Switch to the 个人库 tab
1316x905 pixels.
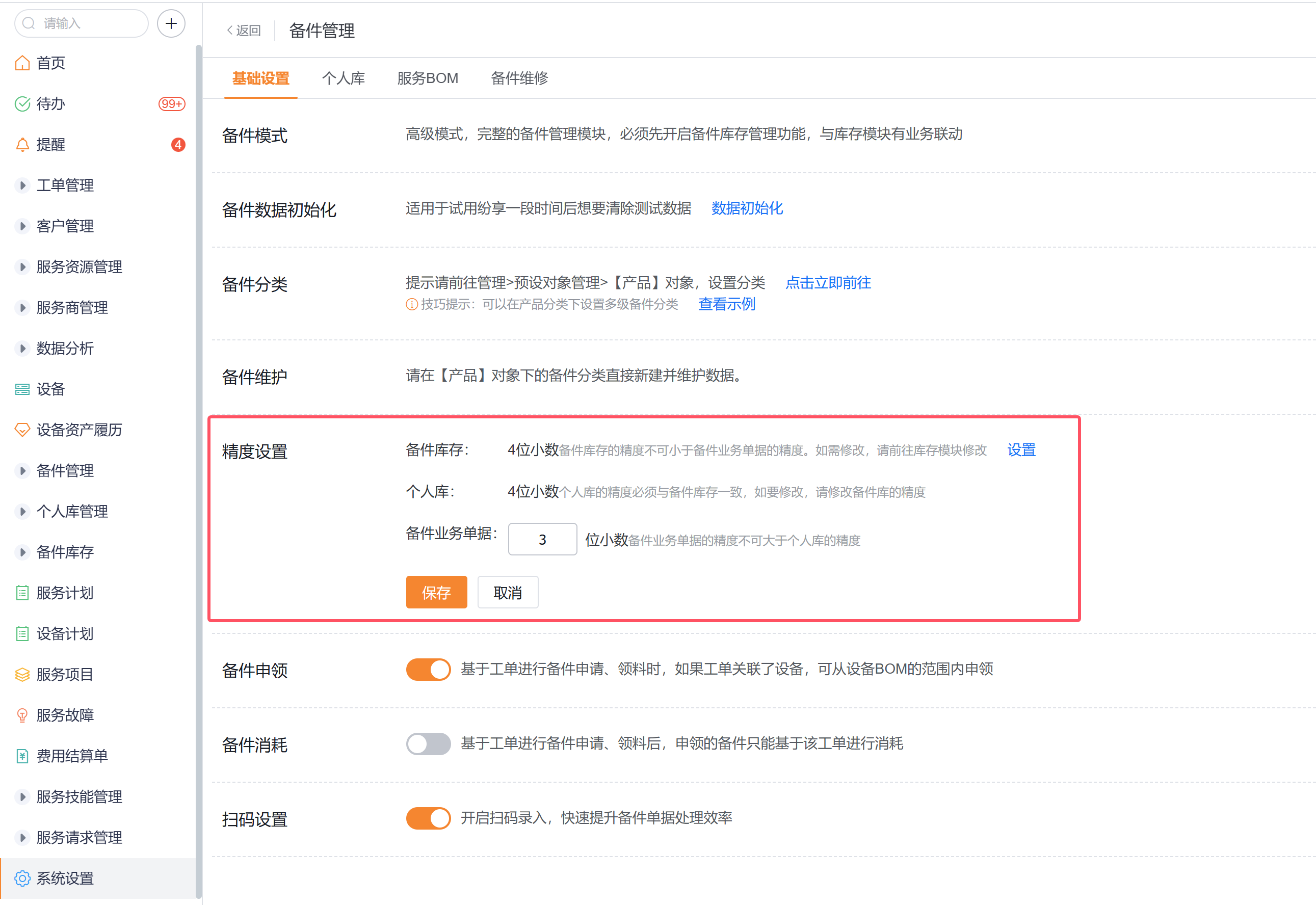click(x=343, y=78)
